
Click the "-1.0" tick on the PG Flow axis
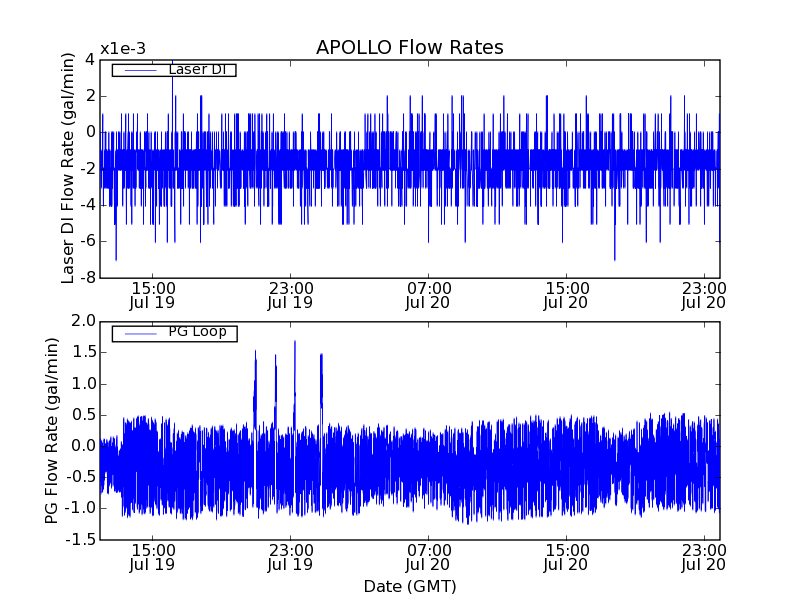pyautogui.click(x=80, y=508)
